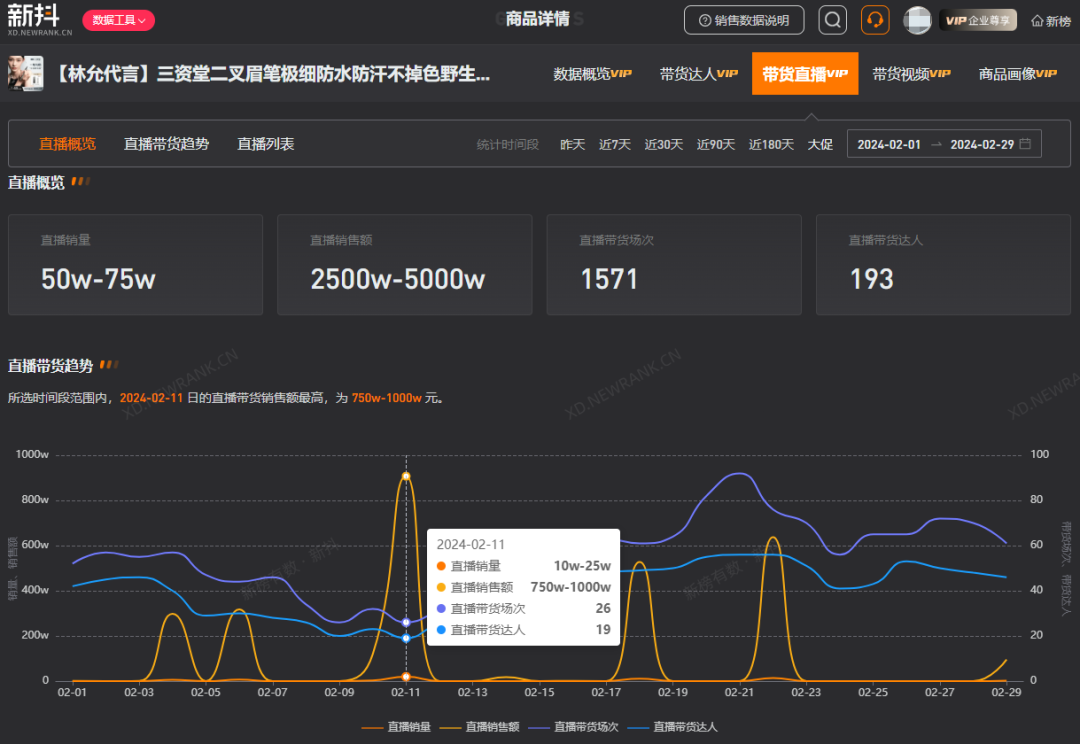
Task: Choose 昨天 time range
Action: pos(572,145)
